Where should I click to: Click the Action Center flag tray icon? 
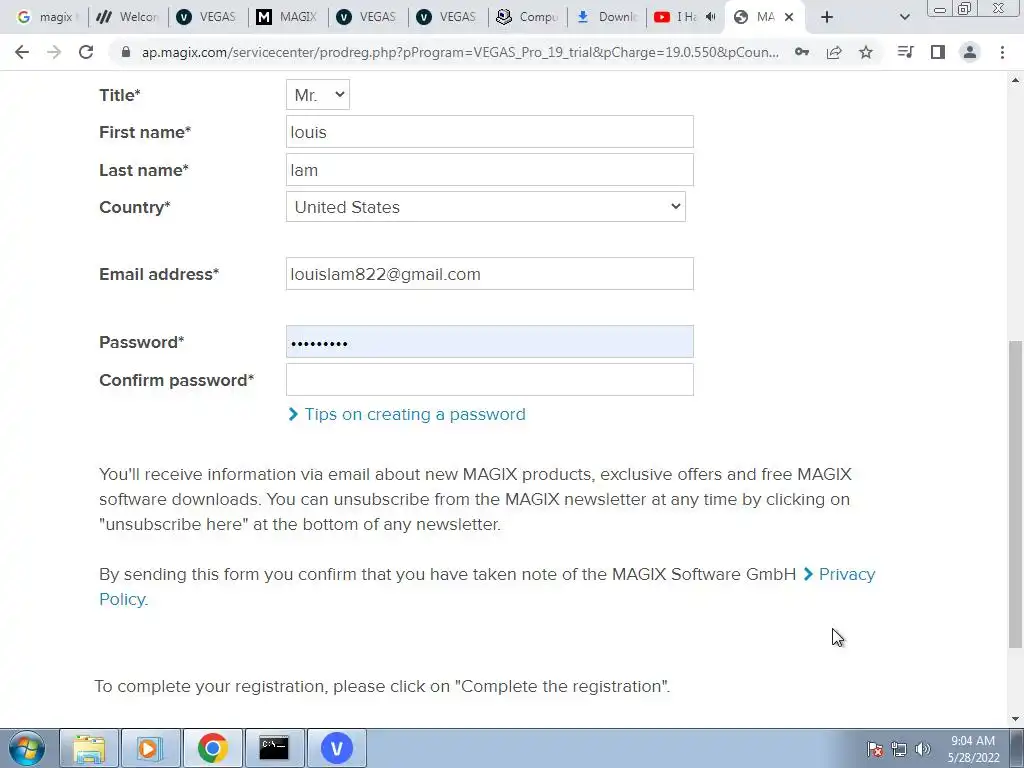tap(874, 749)
